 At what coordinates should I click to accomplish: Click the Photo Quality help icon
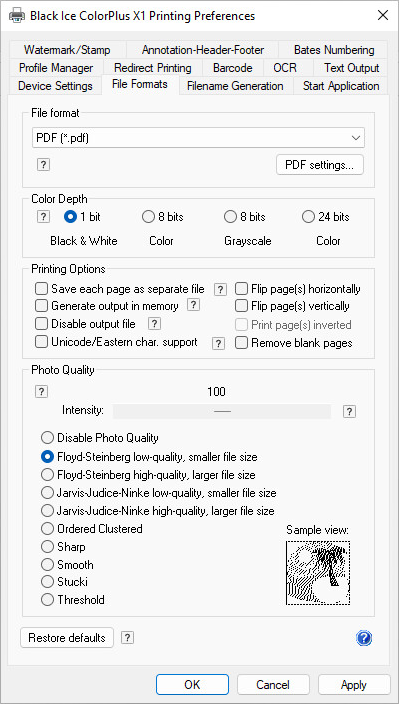pos(41,392)
